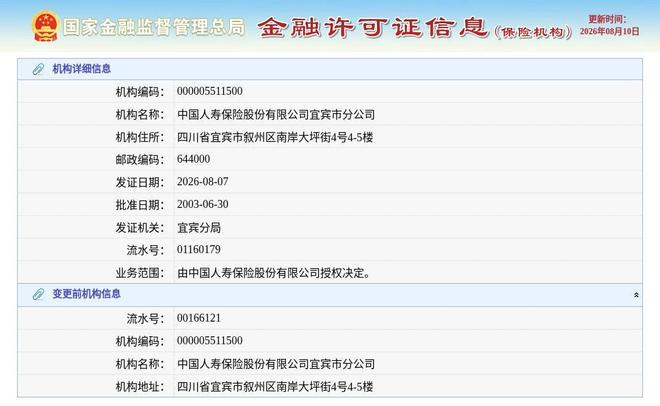660x406 pixels.
Task: Click the national emblem logo
Action: pyautogui.click(x=45, y=27)
